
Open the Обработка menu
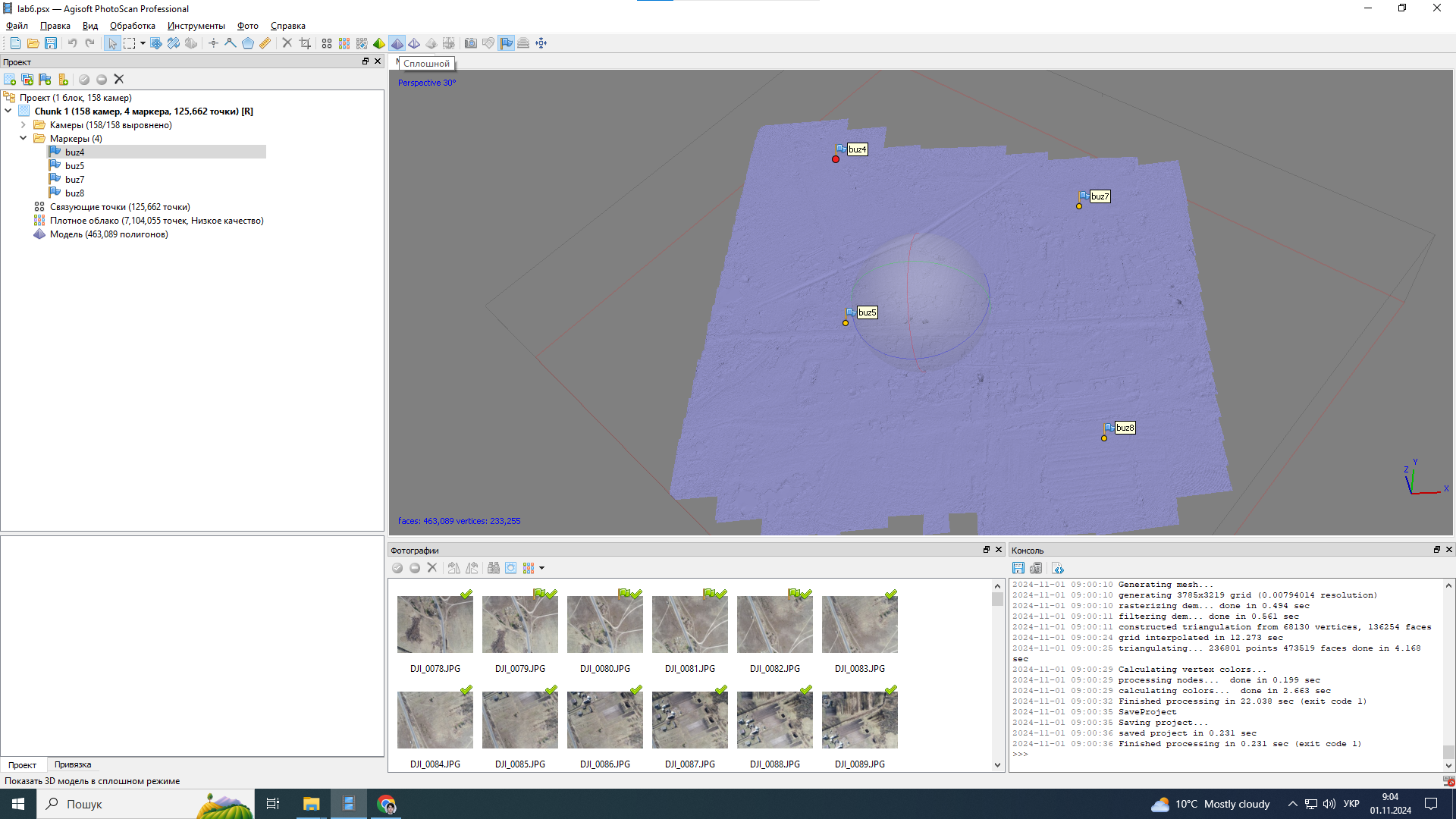[x=132, y=26]
